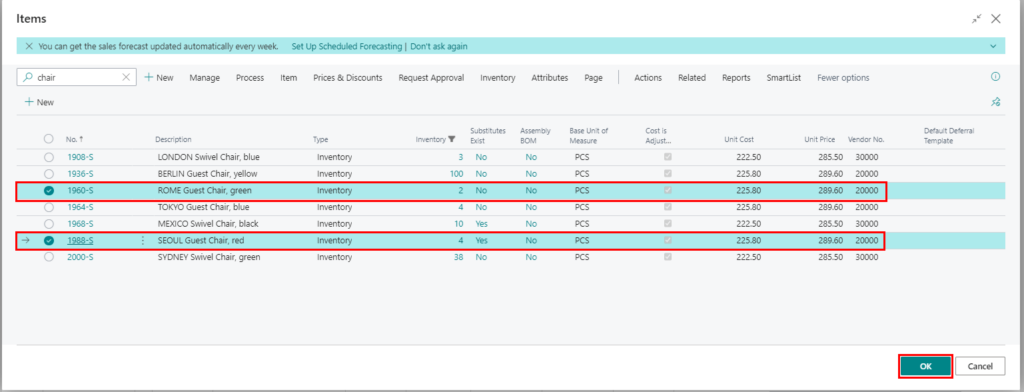Toggle the select-all rows circle

click(48, 139)
